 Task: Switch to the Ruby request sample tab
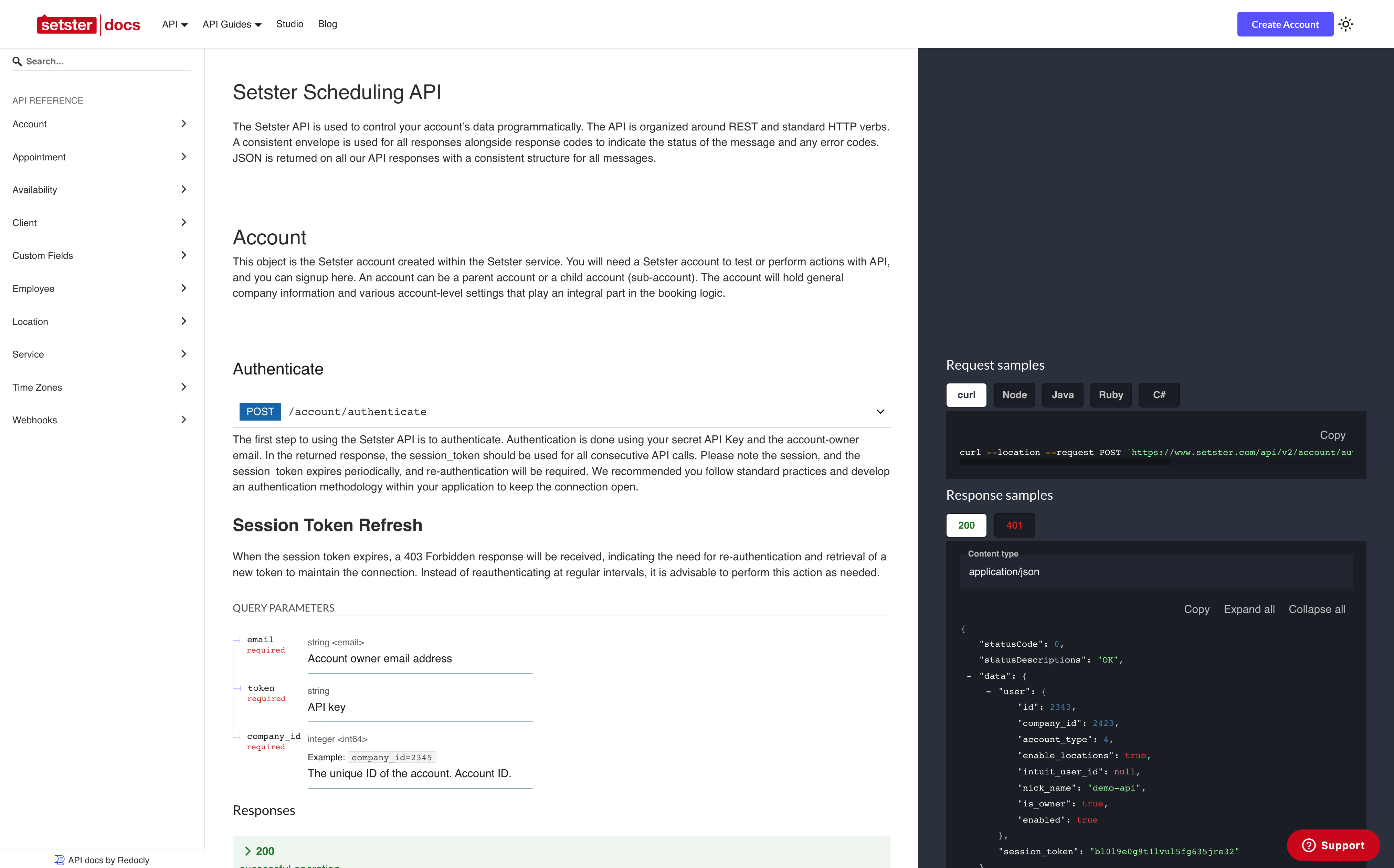click(x=1110, y=395)
